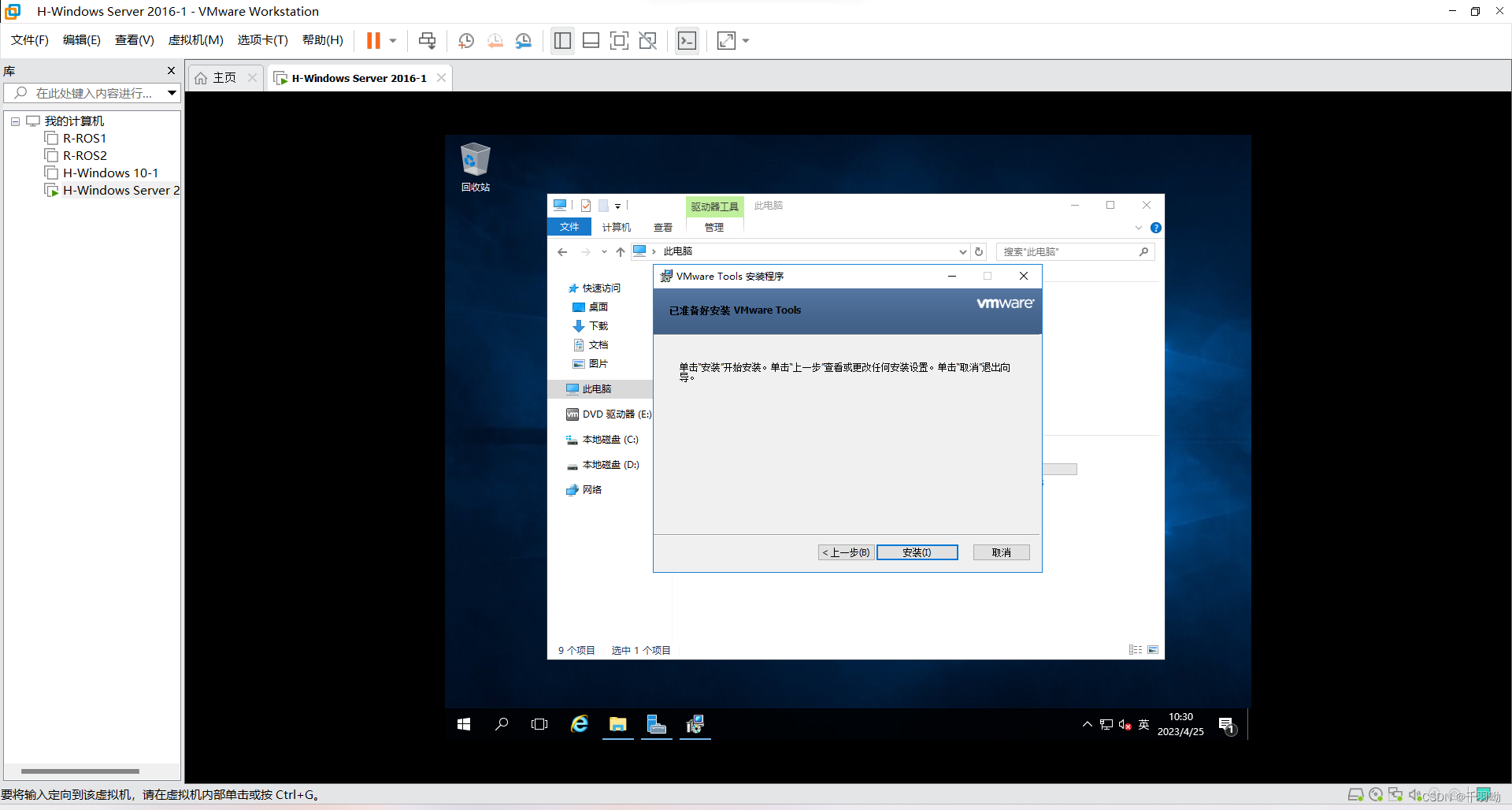Open the guest Windows Start menu

(464, 724)
